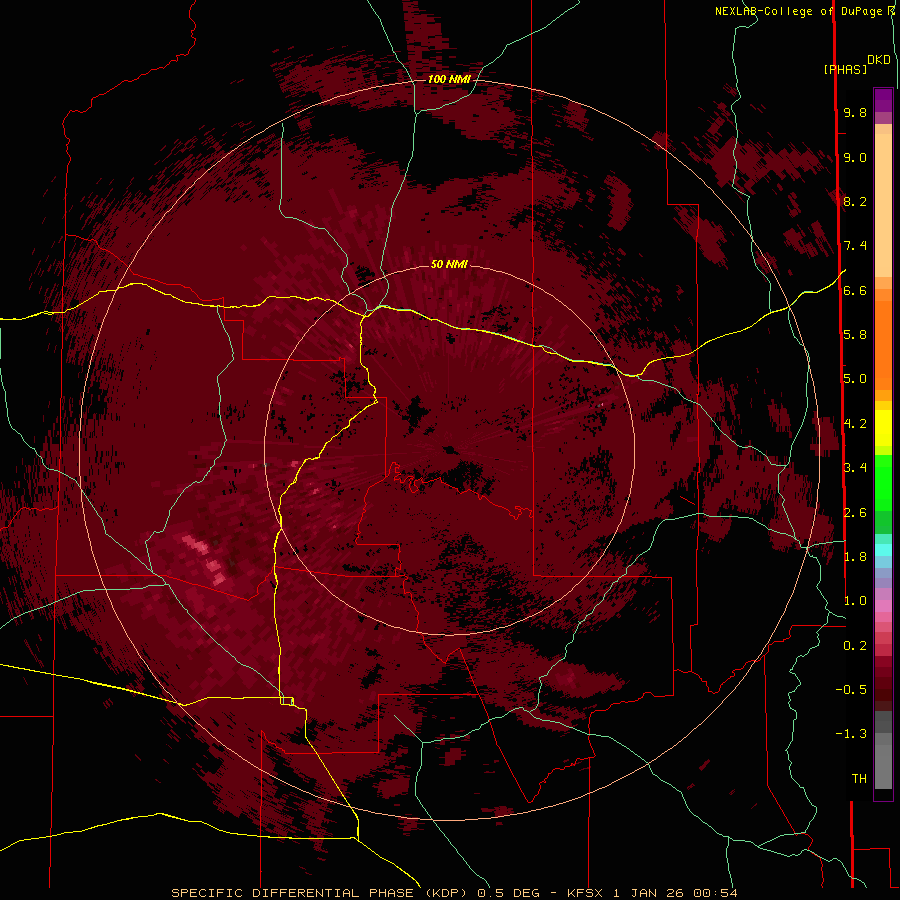Click the 1.8 legend value
Viewport: 900px width, 900px height.
(855, 557)
